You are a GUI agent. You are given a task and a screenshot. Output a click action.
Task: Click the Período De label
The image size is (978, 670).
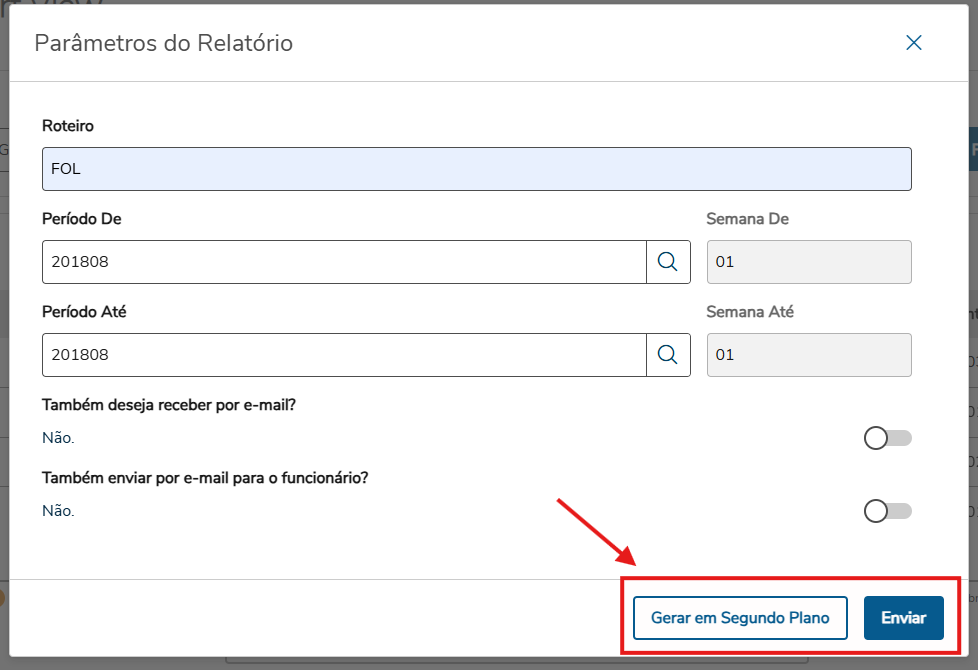pos(82,219)
